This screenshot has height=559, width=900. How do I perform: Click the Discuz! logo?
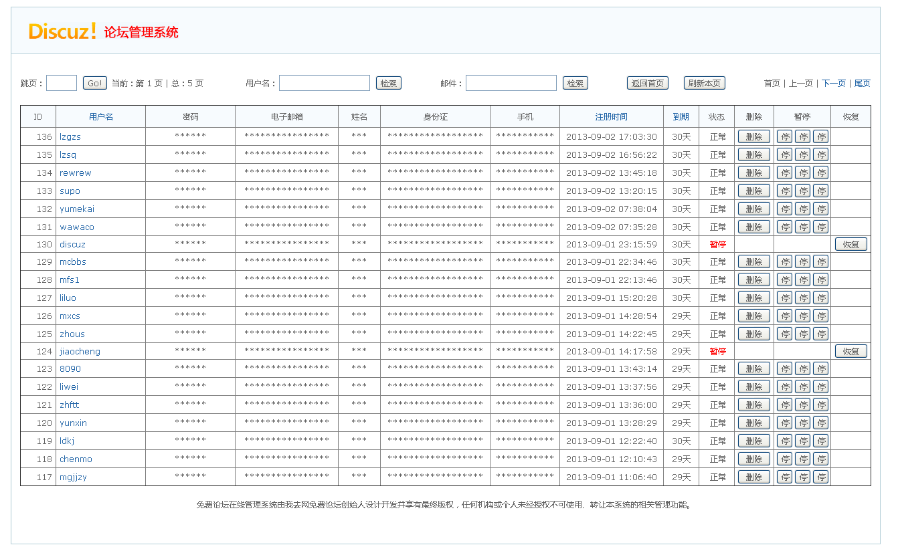[62, 31]
